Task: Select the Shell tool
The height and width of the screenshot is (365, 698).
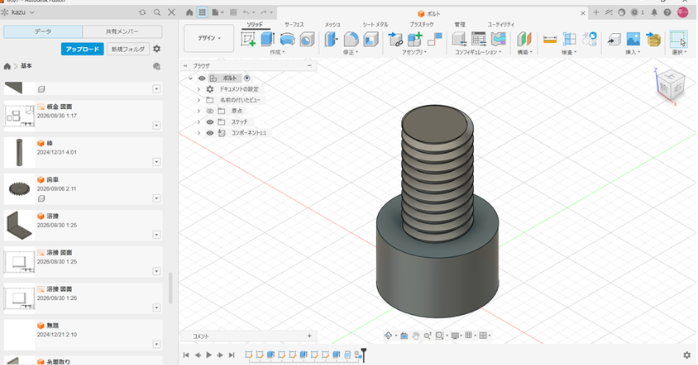Action: tap(371, 39)
